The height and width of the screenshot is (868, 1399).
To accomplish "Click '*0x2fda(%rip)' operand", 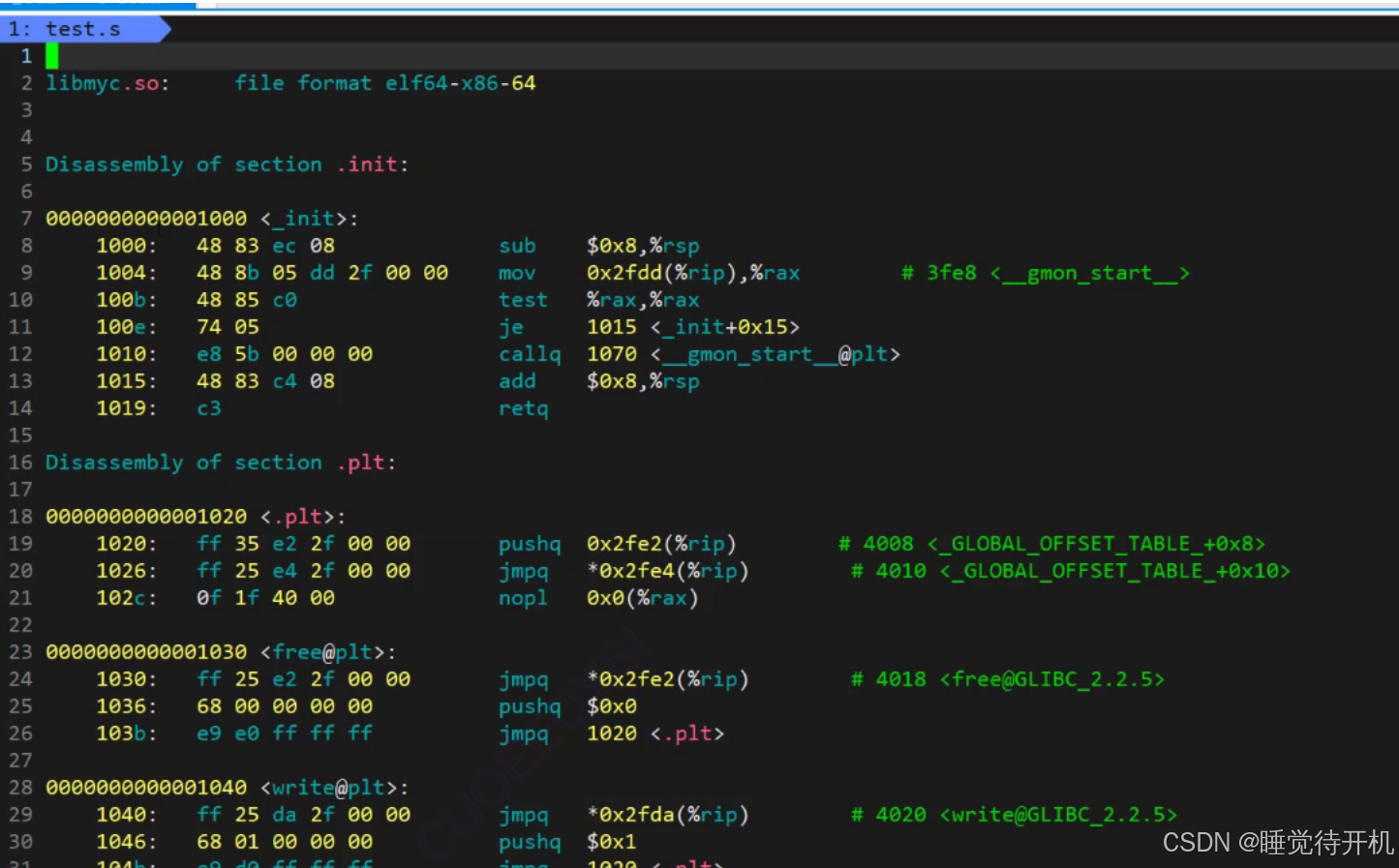I will pyautogui.click(x=668, y=815).
